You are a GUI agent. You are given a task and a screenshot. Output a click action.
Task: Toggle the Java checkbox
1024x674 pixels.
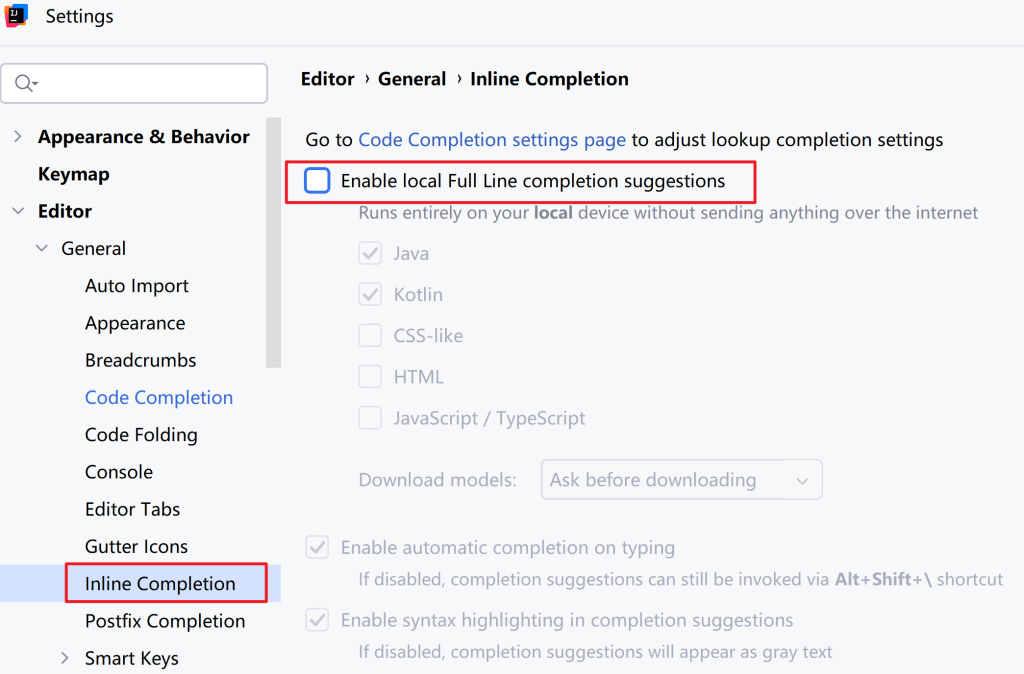pos(370,254)
